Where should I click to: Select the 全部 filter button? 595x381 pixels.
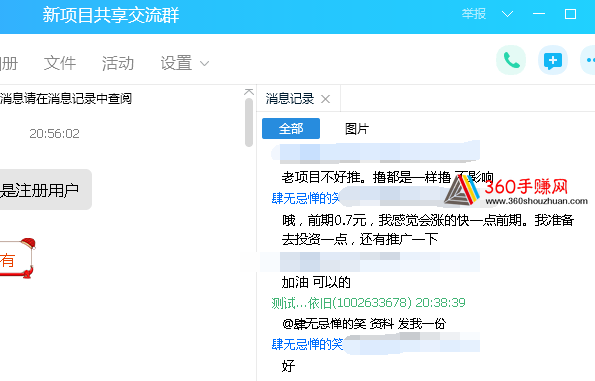pos(291,129)
